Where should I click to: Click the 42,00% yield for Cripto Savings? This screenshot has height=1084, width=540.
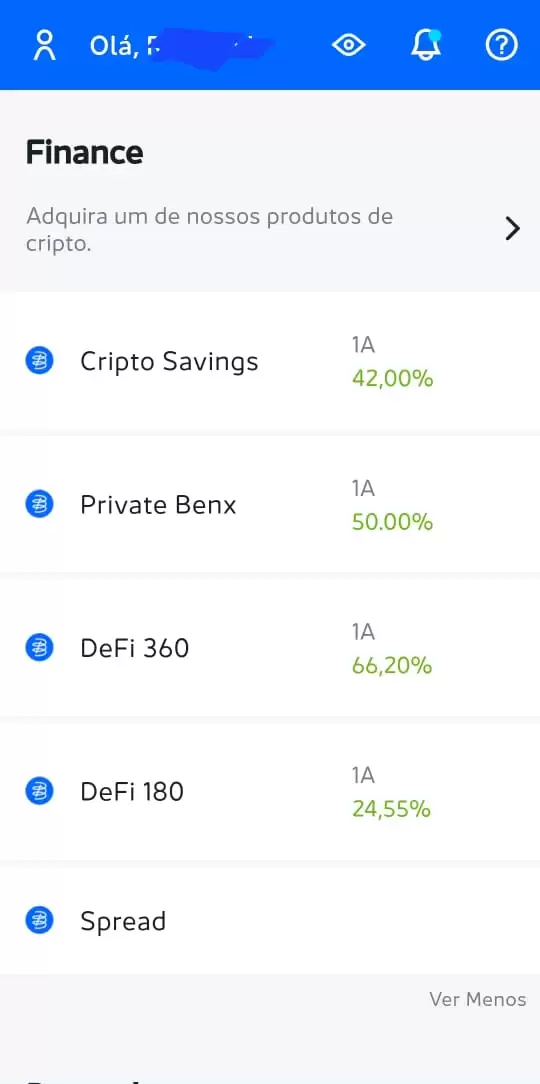392,379
